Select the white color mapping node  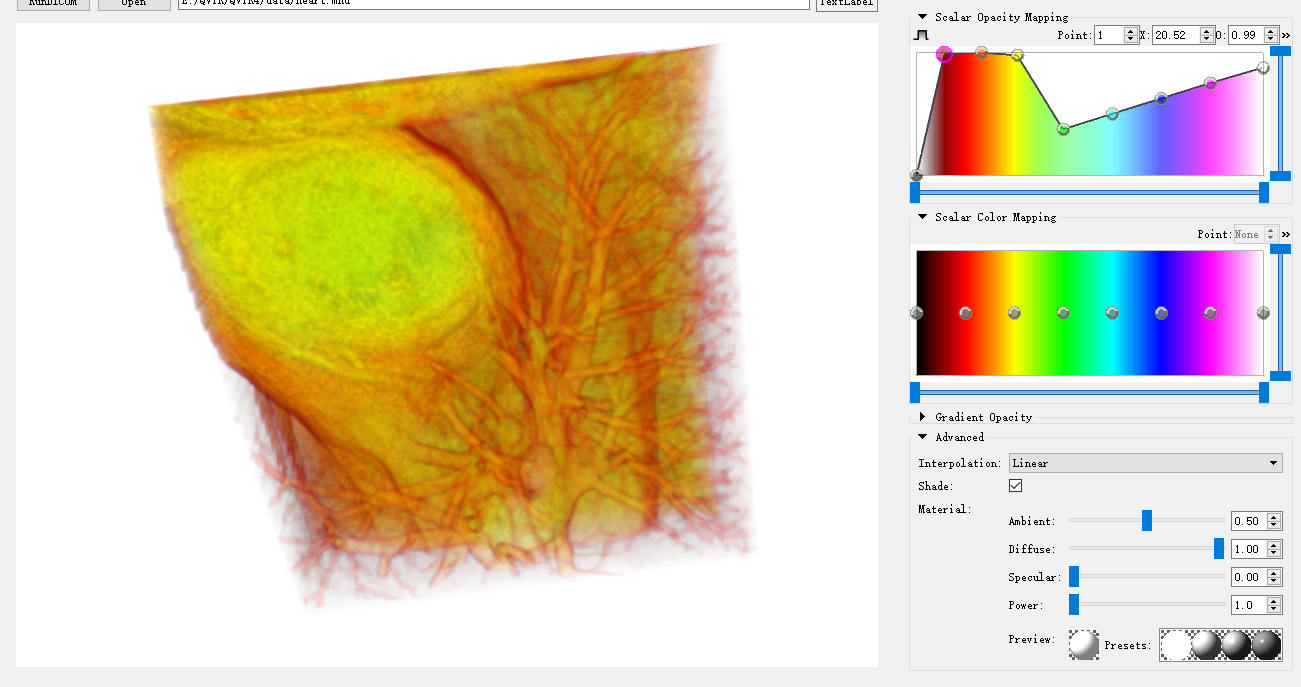1263,313
